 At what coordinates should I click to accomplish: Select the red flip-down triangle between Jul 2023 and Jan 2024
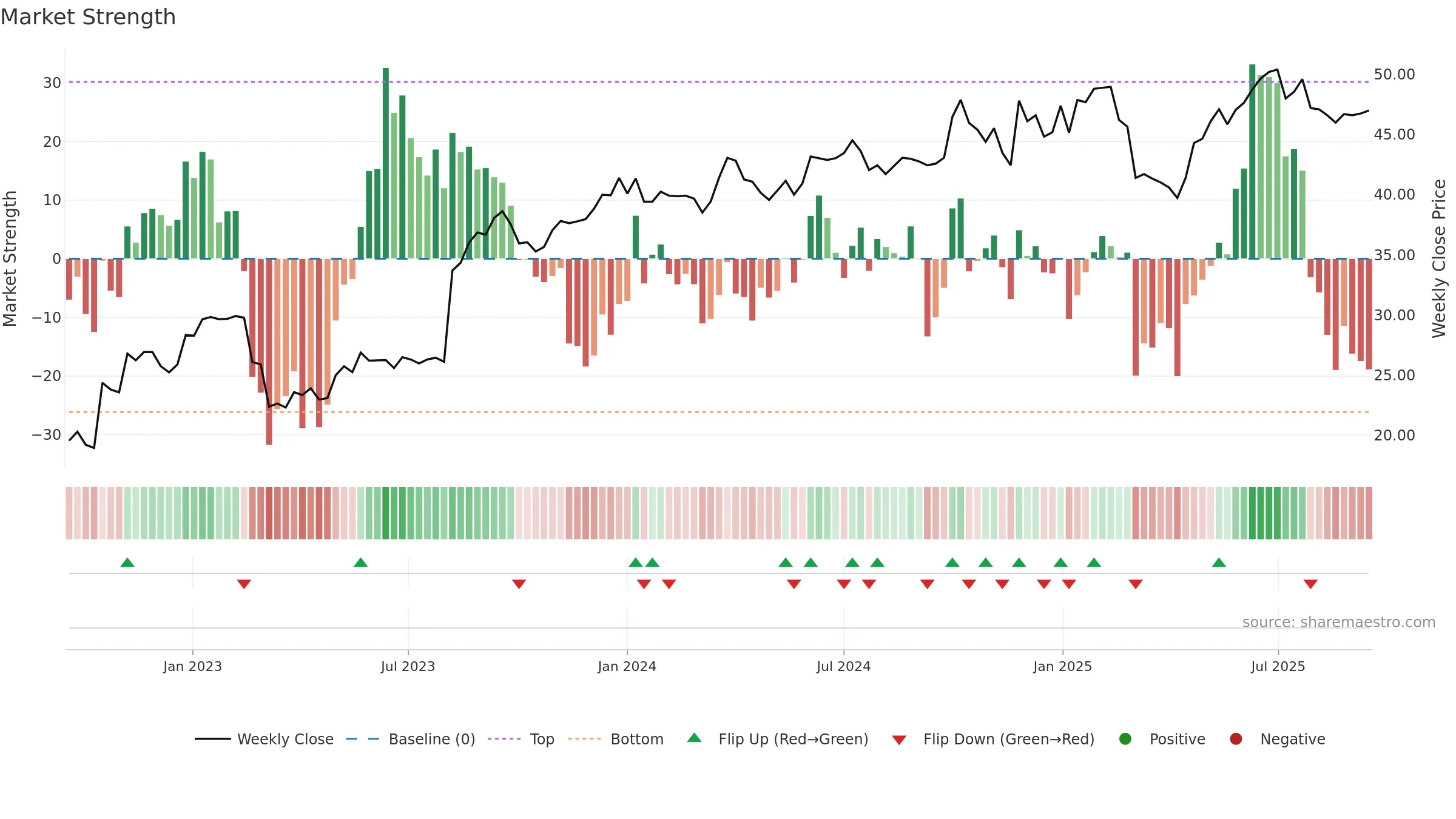pyautogui.click(x=519, y=584)
